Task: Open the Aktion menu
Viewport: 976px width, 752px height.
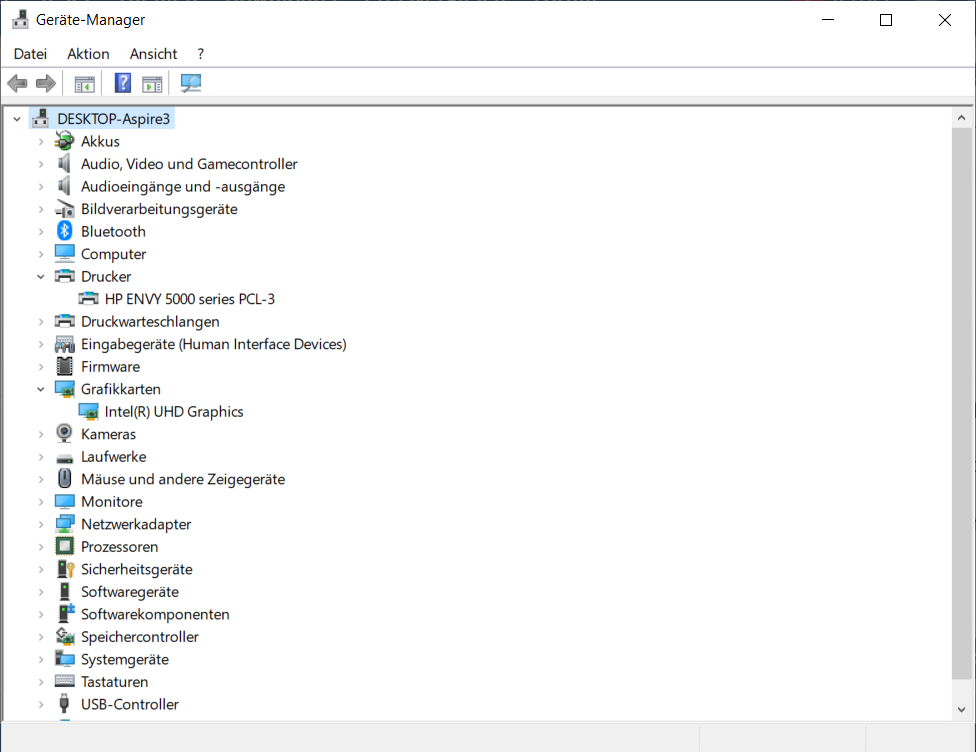Action: (88, 54)
